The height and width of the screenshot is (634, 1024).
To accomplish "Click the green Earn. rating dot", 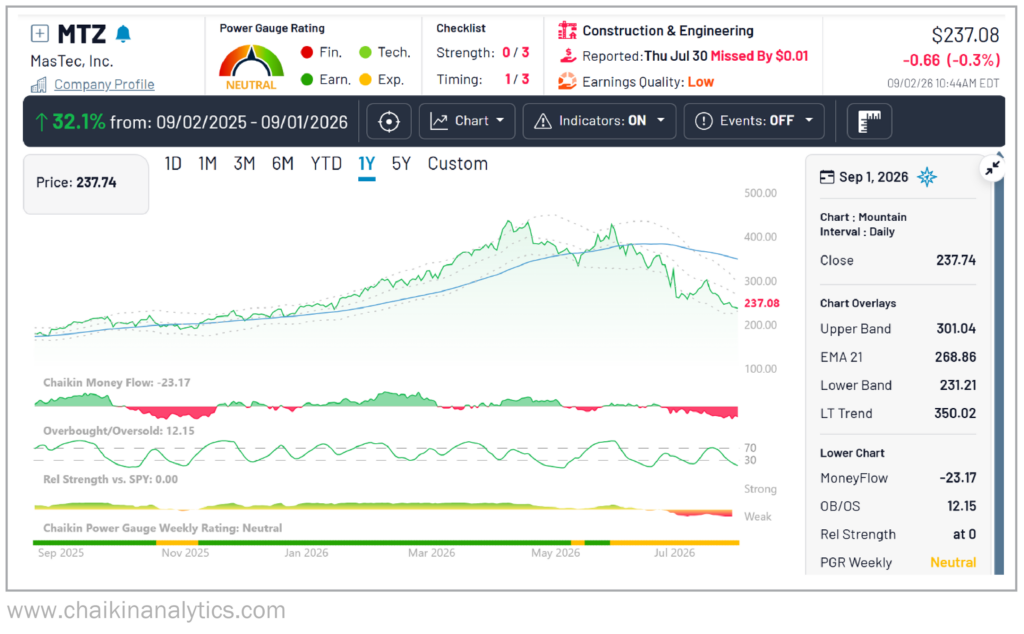I will pos(306,80).
